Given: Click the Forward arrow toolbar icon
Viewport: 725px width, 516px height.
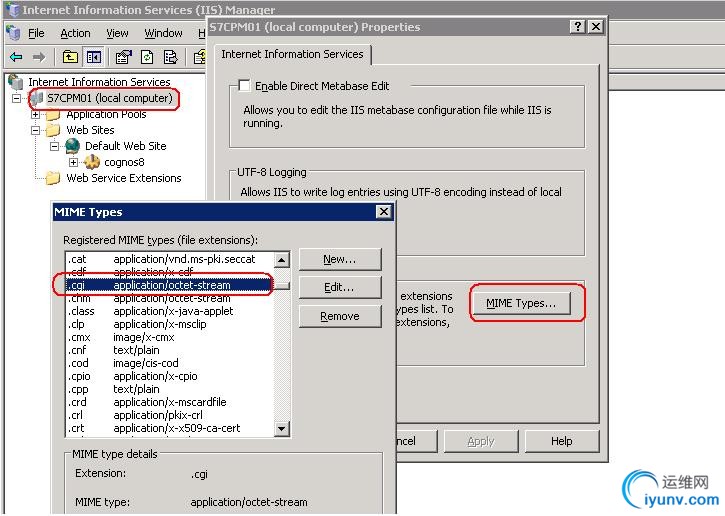Looking at the screenshot, I should tap(39, 57).
